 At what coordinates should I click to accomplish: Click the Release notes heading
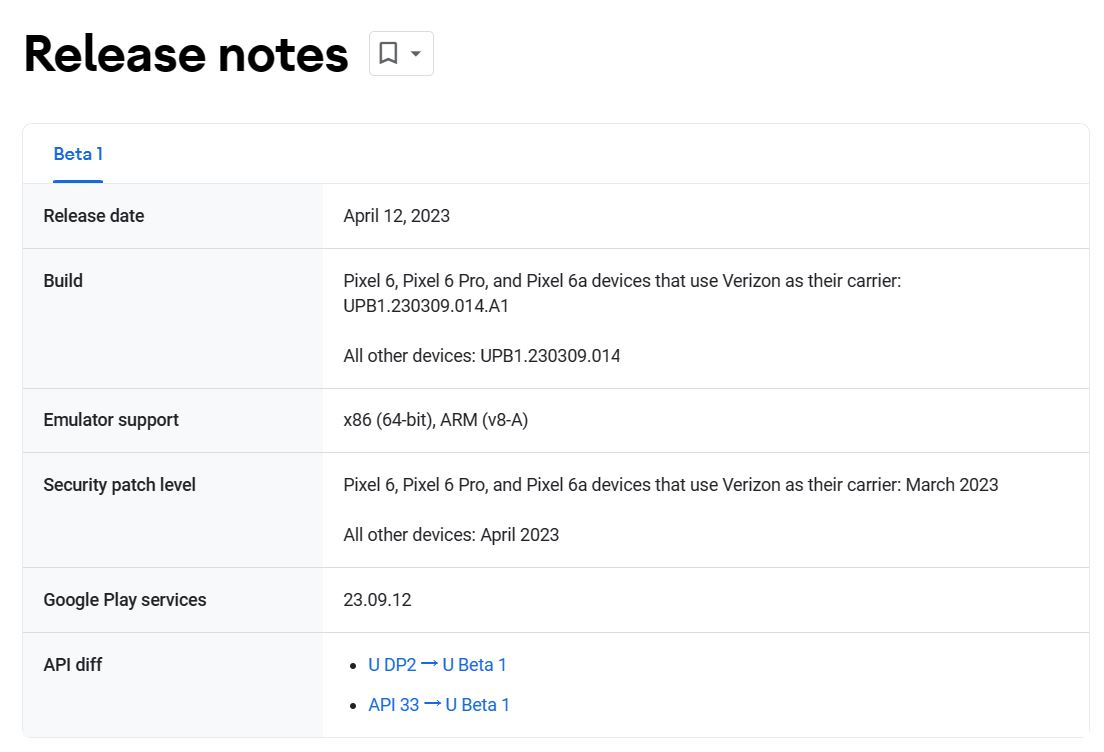pyautogui.click(x=186, y=54)
